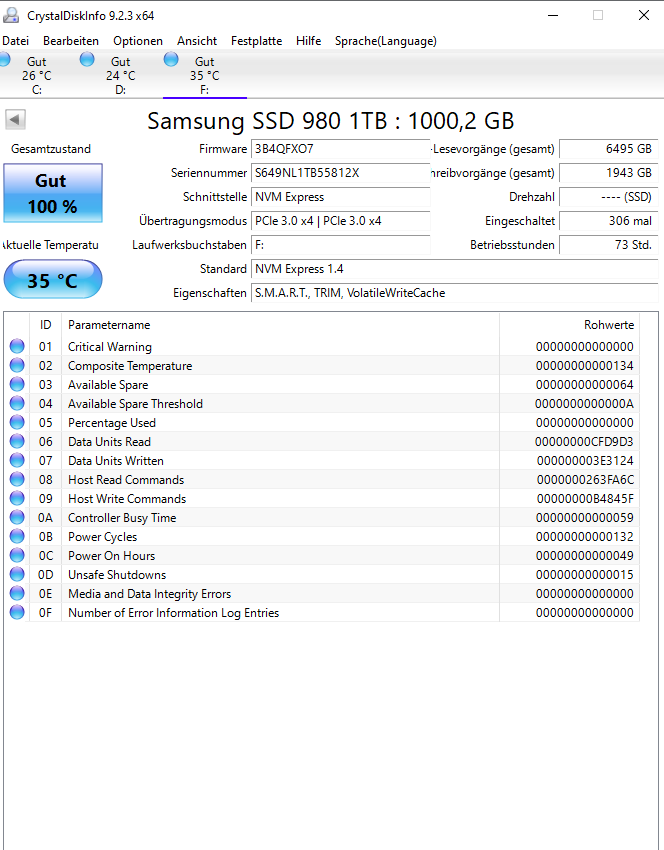Open the Sprache(Language) menu
Image resolution: width=664 pixels, height=850 pixels.
(385, 41)
